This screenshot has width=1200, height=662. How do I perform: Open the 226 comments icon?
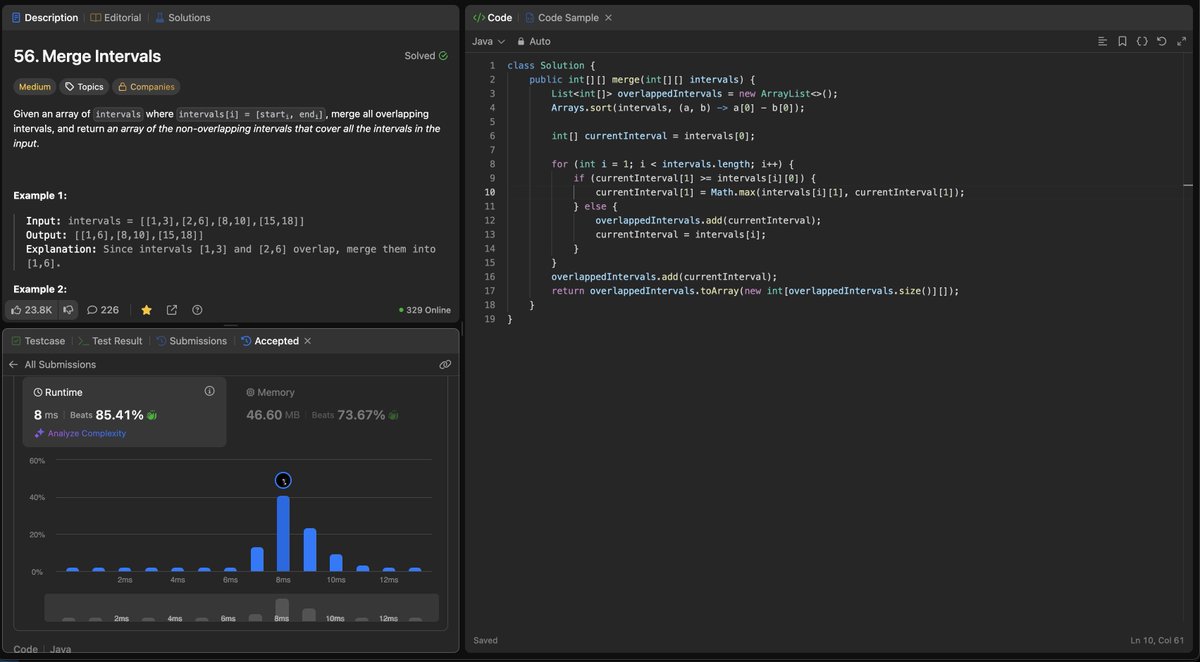tap(103, 310)
